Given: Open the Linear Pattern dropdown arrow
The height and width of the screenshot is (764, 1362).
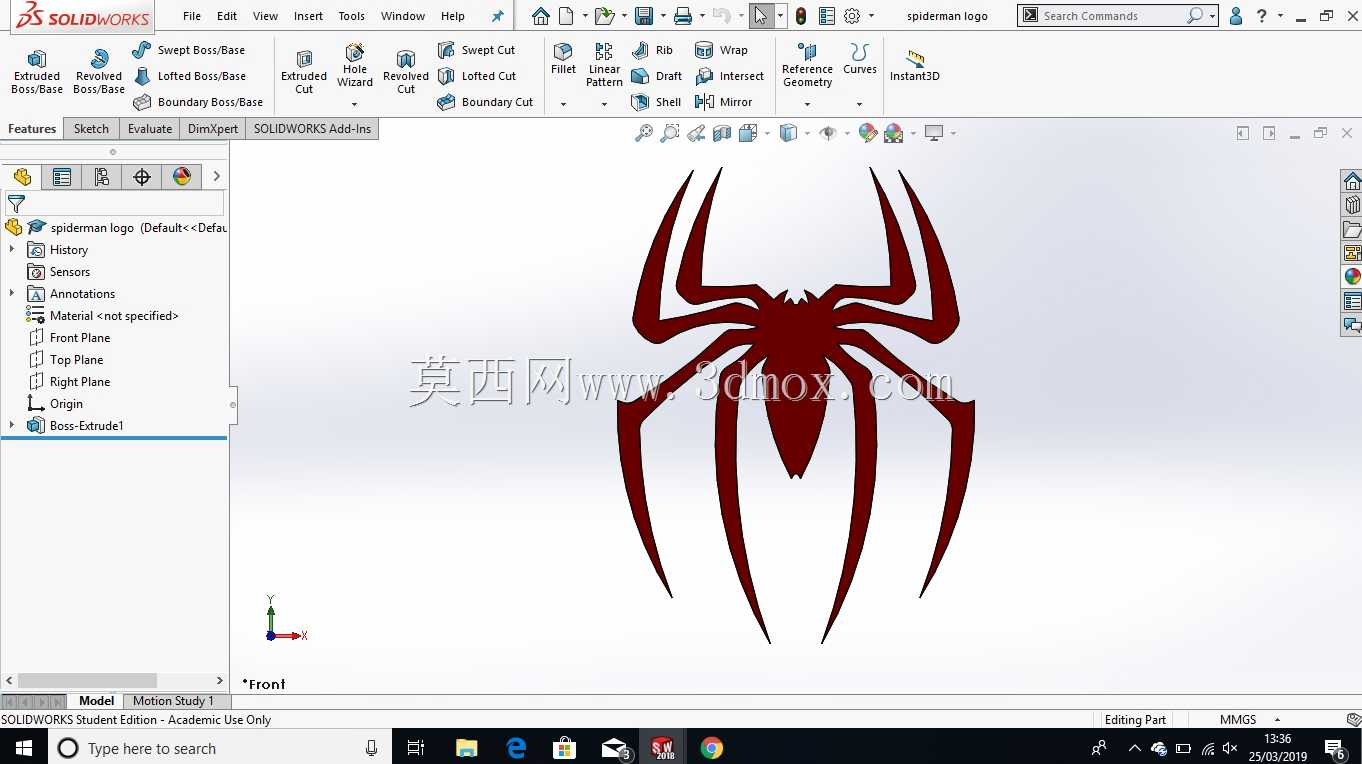Looking at the screenshot, I should (604, 104).
